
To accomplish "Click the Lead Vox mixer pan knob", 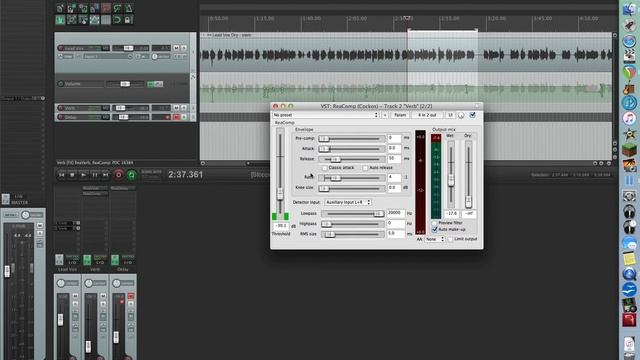I will 61,283.
